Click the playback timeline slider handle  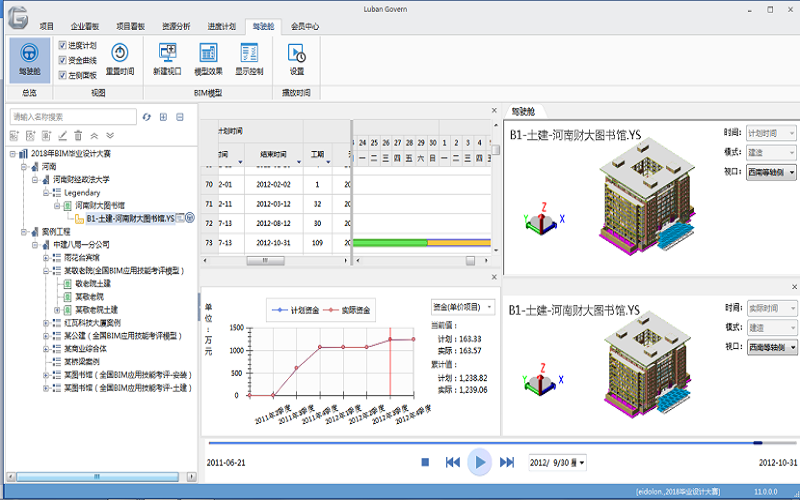[758, 443]
